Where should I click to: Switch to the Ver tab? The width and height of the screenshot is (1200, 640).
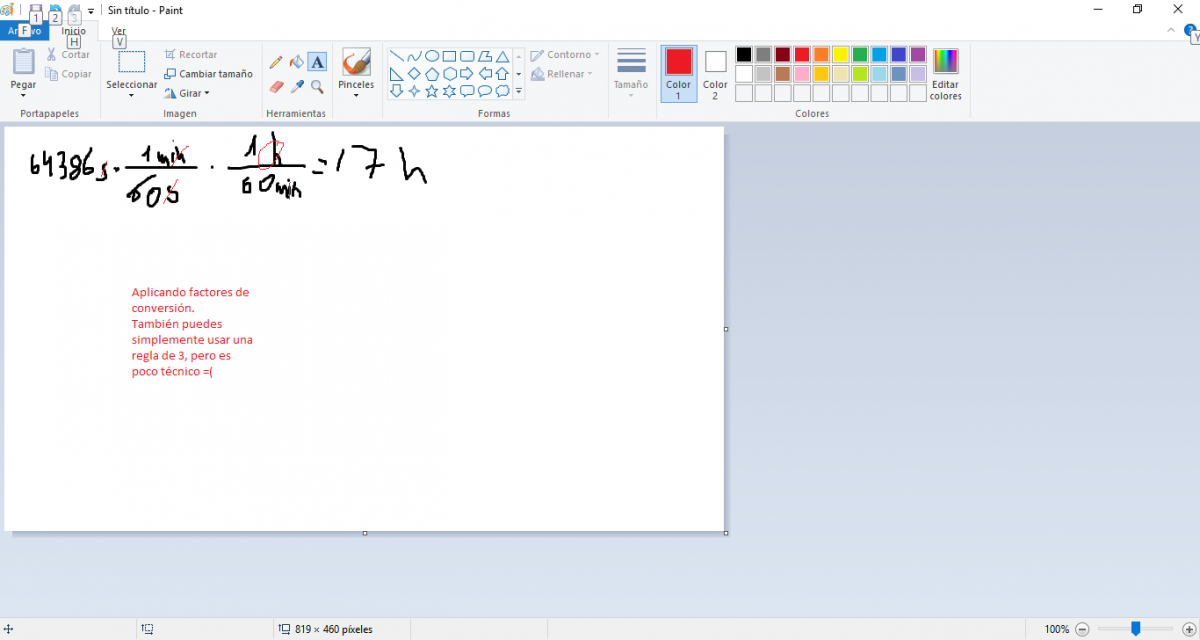[119, 31]
